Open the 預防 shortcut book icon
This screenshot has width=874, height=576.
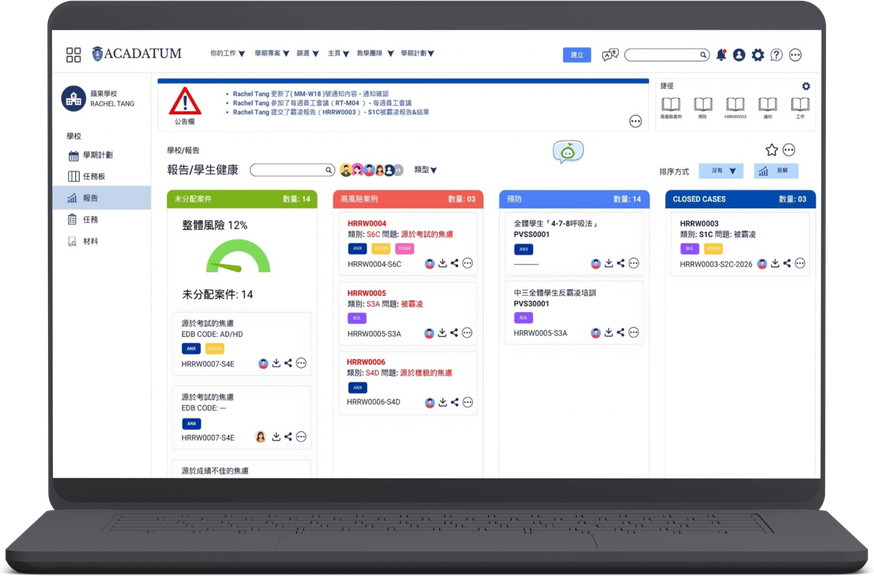(x=703, y=105)
